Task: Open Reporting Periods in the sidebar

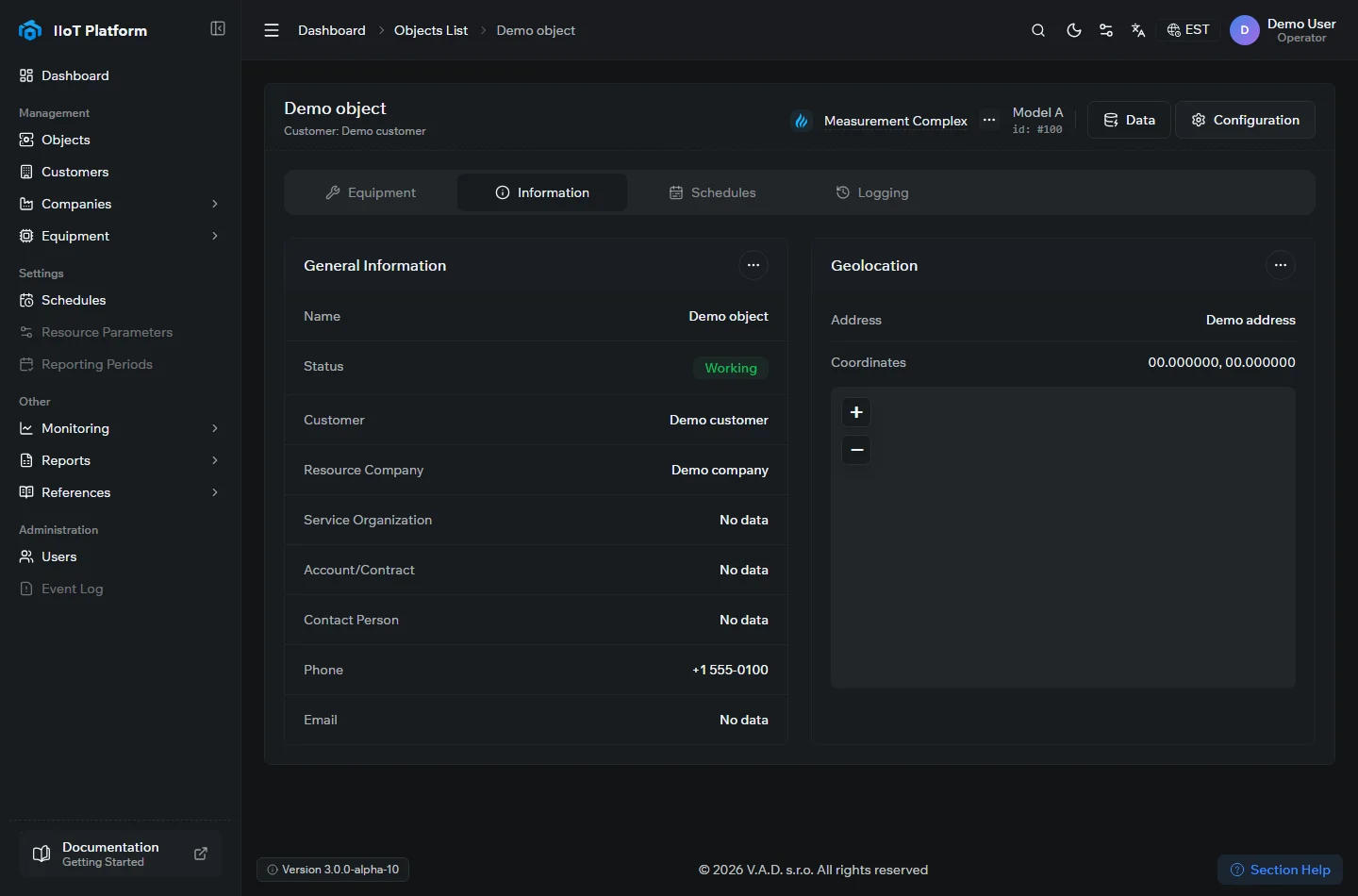Action: coord(120,364)
